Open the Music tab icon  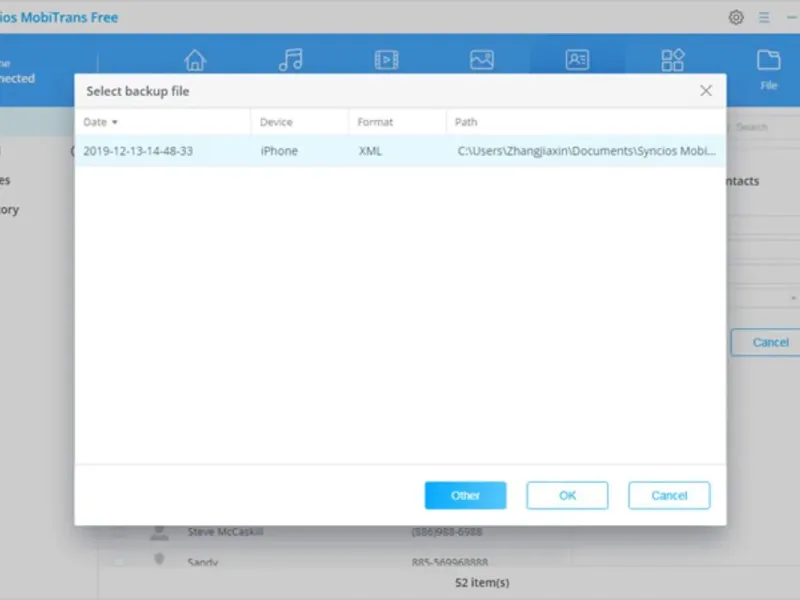click(x=291, y=60)
